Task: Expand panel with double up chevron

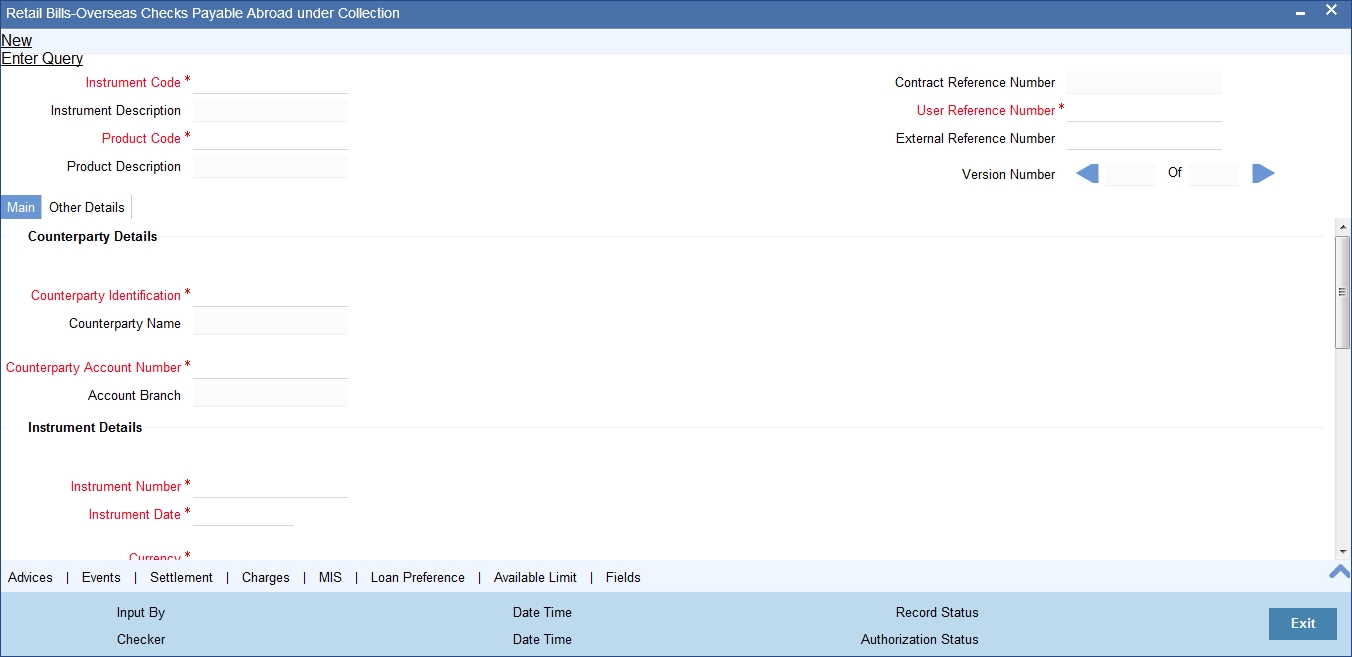Action: [1339, 572]
